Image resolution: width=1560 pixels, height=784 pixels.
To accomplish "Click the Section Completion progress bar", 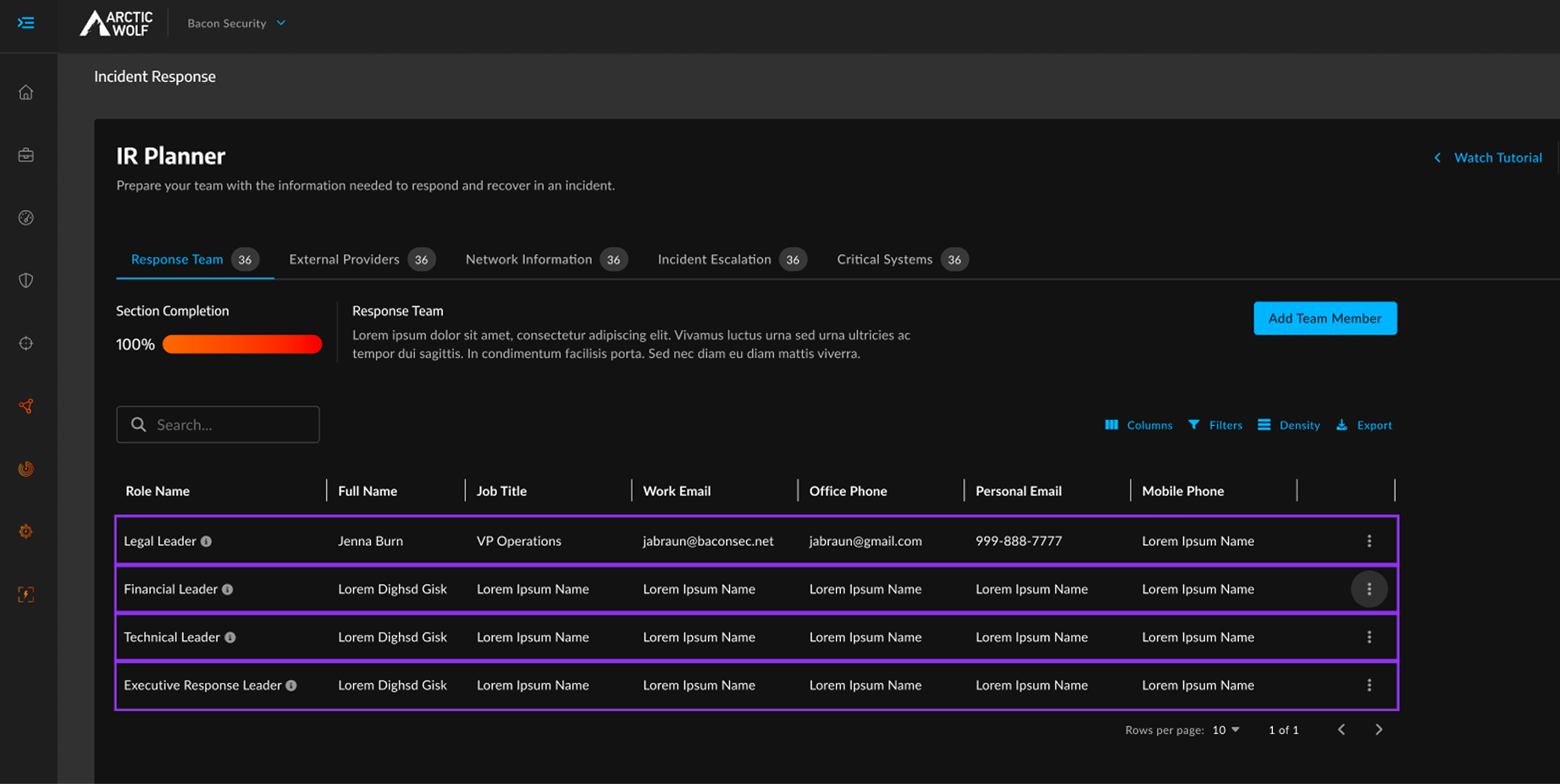I will point(242,344).
